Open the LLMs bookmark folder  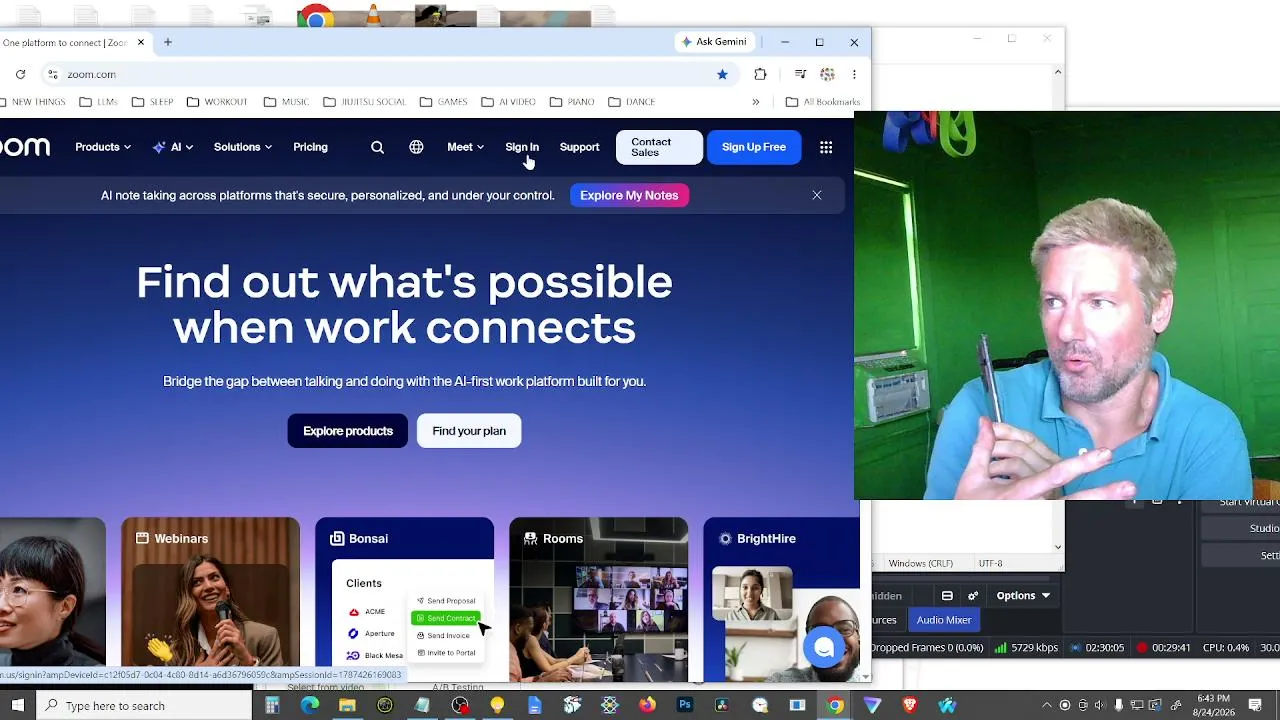click(99, 102)
